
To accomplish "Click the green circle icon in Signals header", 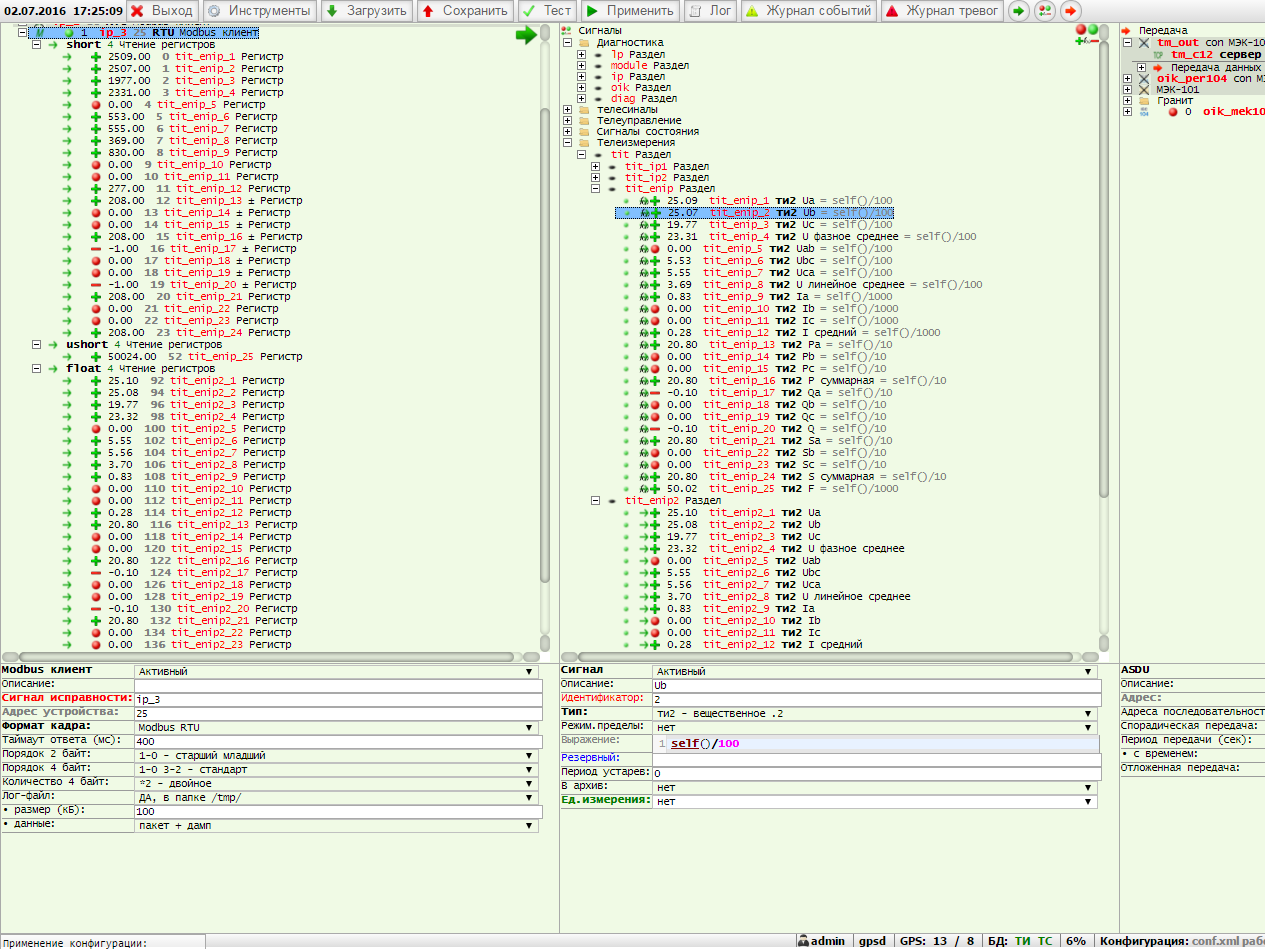I will point(1093,30).
